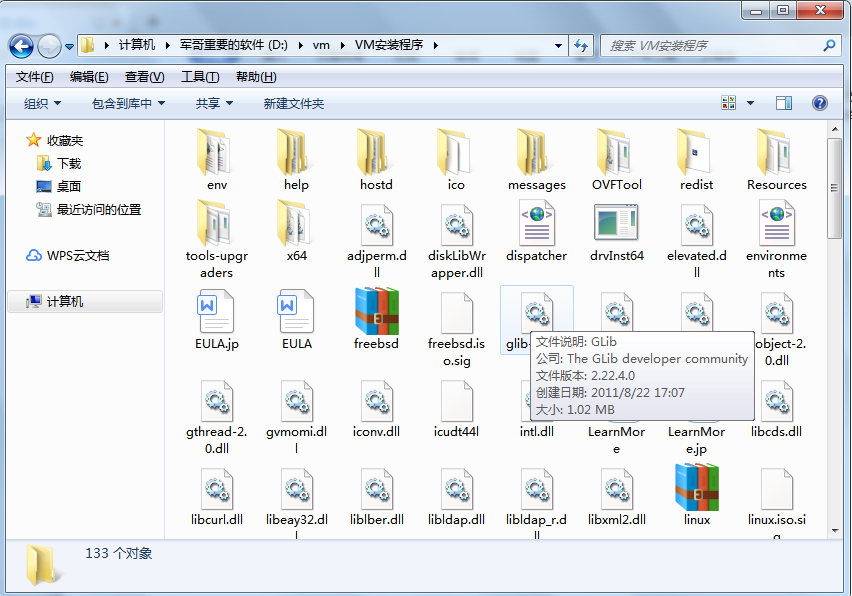852x596 pixels.
Task: Open the 工具(T) menu
Action: coord(200,77)
